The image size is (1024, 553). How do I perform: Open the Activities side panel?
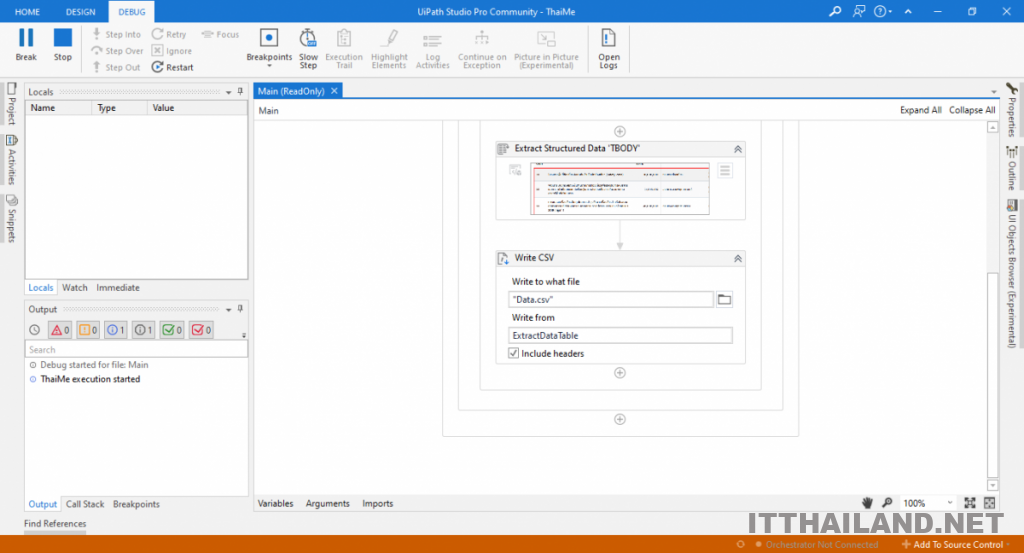tap(11, 159)
